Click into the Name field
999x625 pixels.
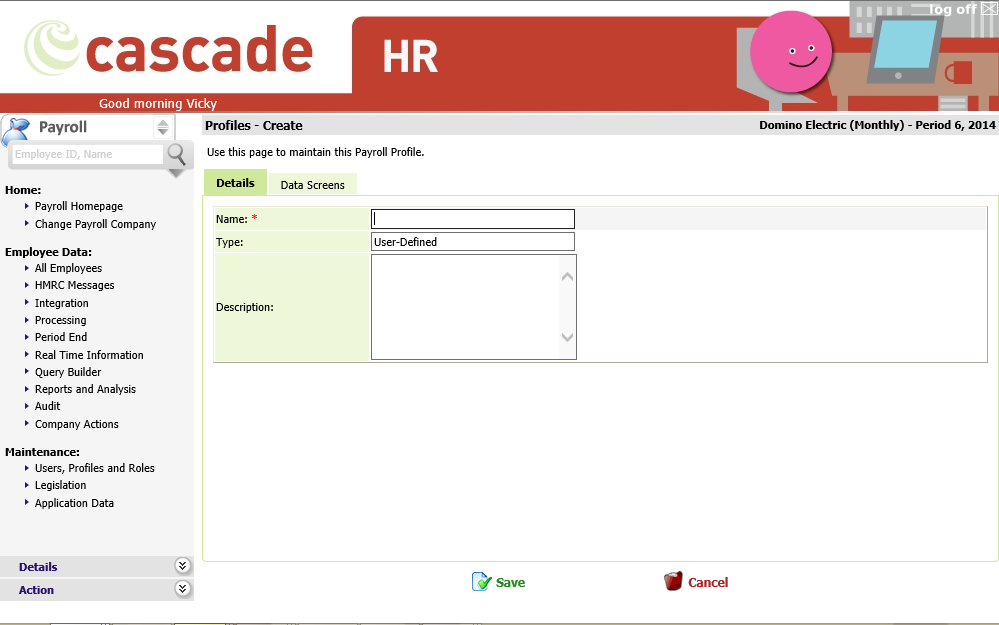(x=473, y=219)
